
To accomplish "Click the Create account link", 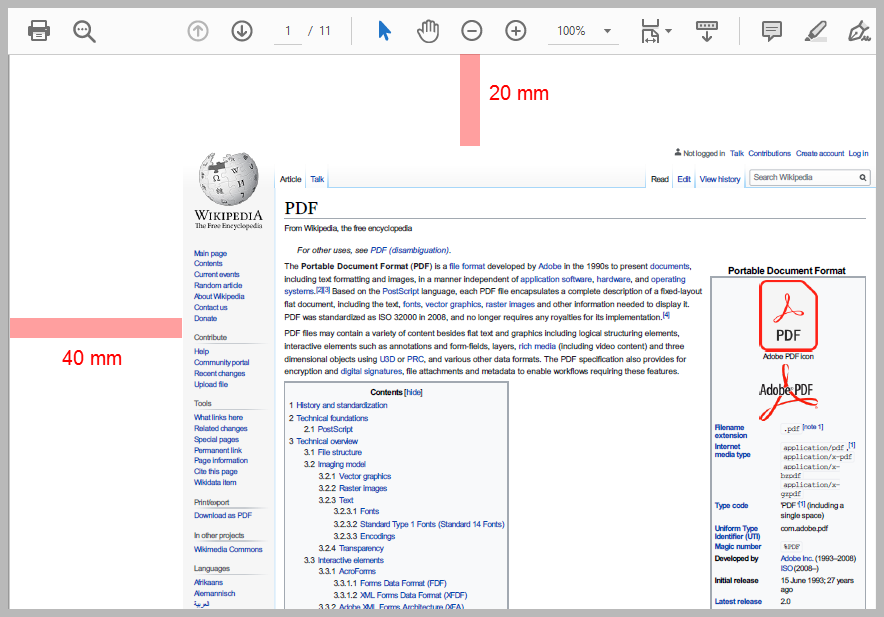I will (820, 153).
